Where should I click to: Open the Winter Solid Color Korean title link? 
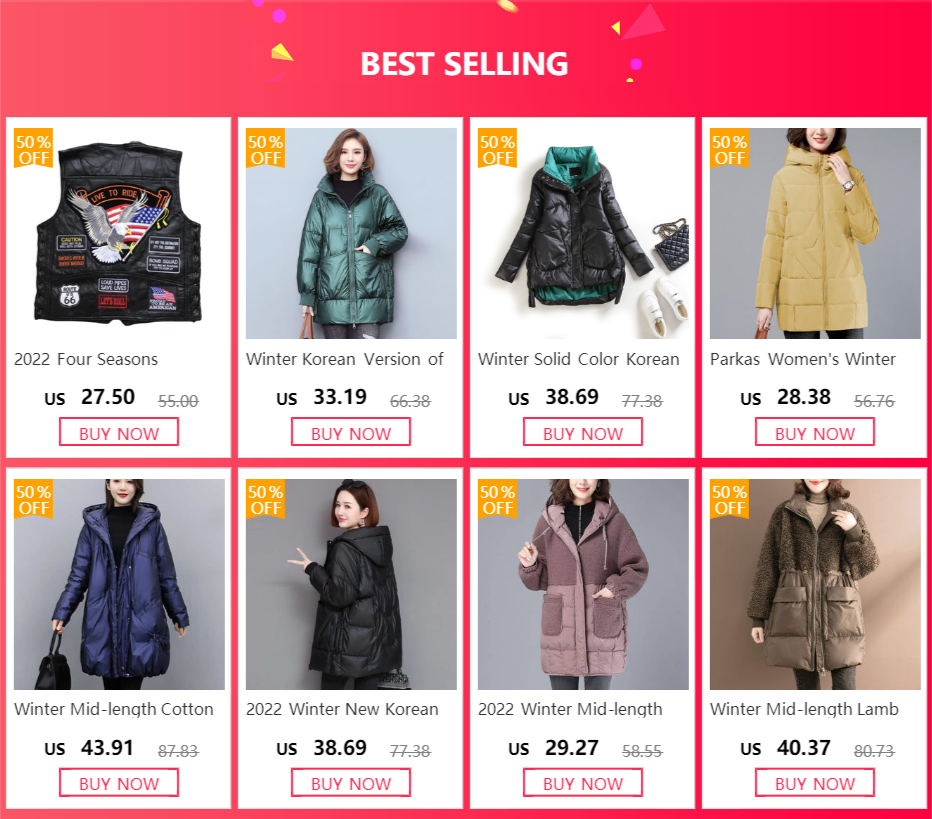[x=578, y=359]
